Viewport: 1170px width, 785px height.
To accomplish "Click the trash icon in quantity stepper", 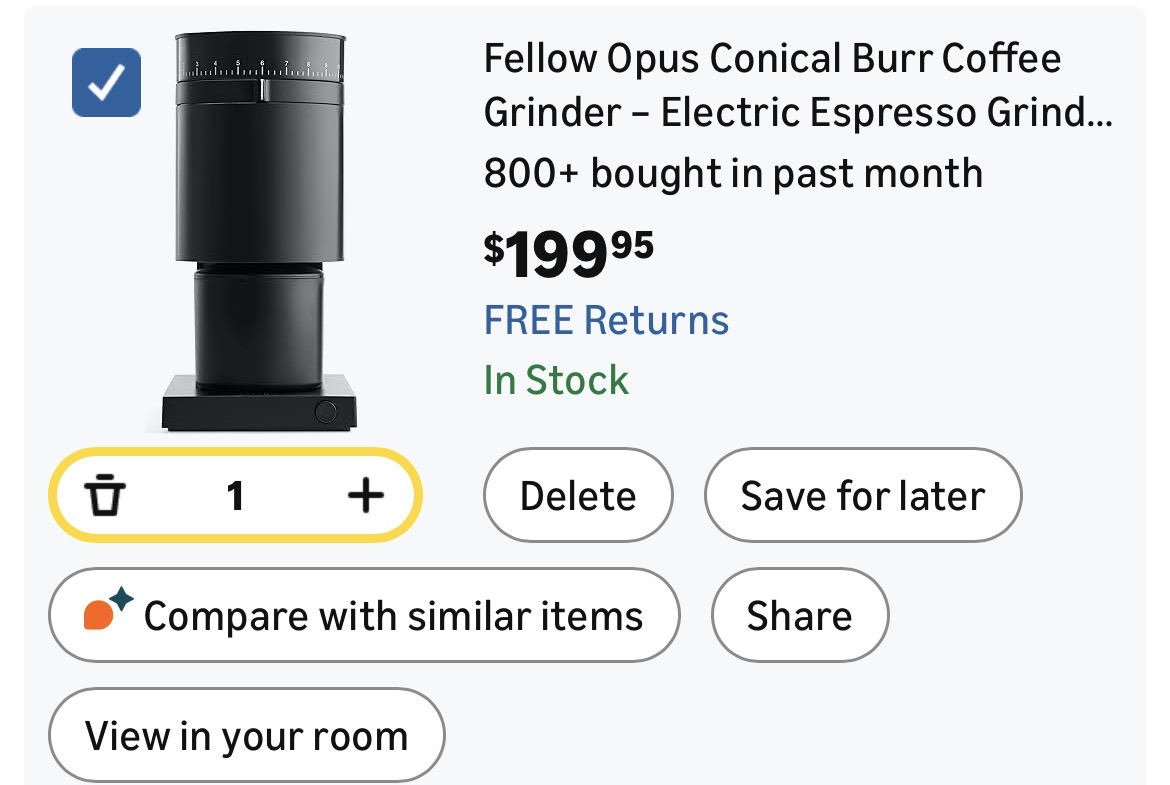I will coord(103,495).
